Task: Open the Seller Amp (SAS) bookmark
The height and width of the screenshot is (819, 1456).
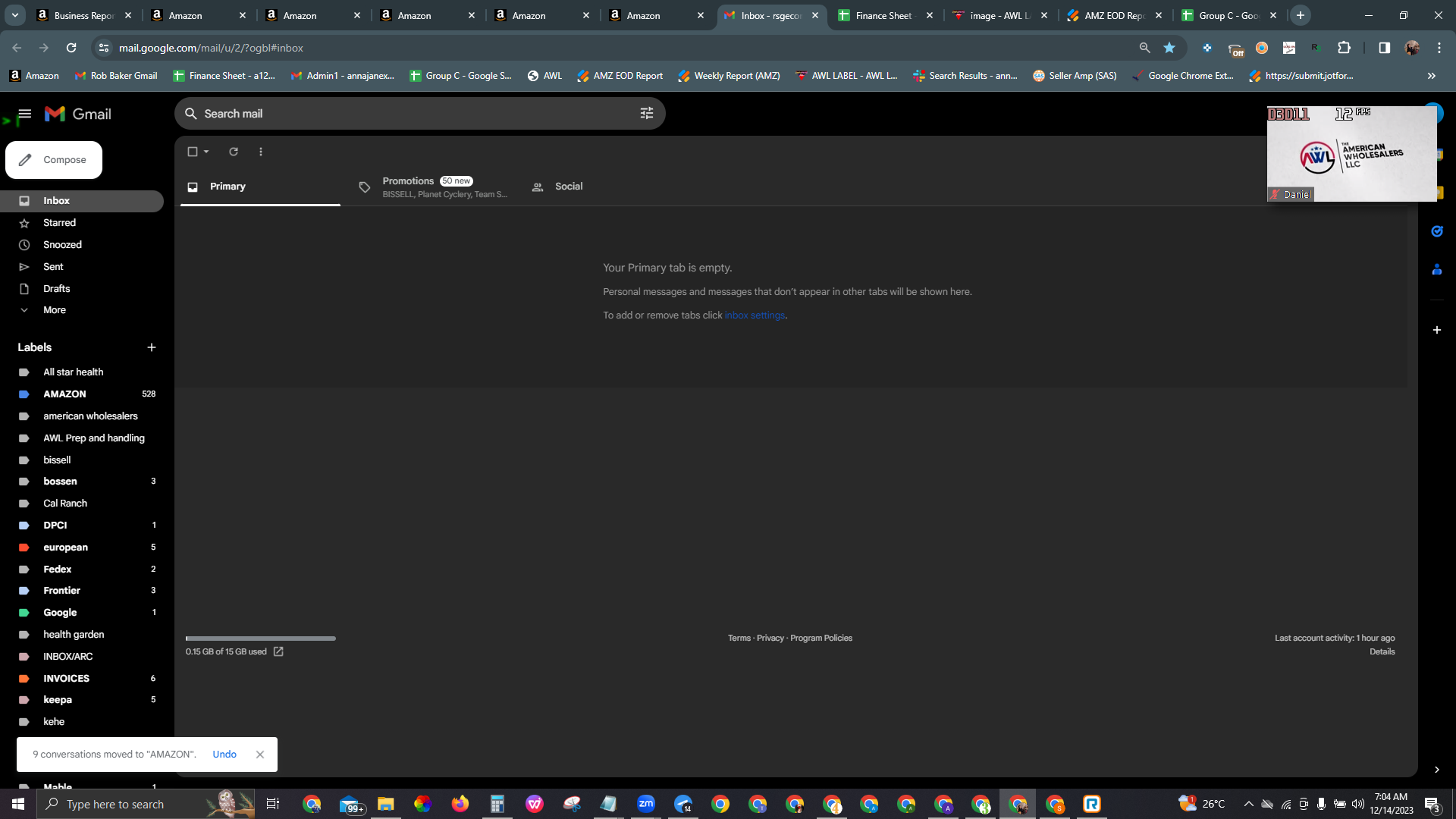Action: click(x=1075, y=76)
